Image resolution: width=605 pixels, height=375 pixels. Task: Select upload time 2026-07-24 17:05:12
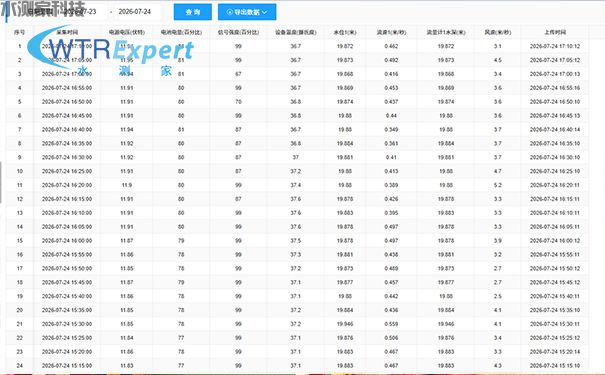point(555,60)
